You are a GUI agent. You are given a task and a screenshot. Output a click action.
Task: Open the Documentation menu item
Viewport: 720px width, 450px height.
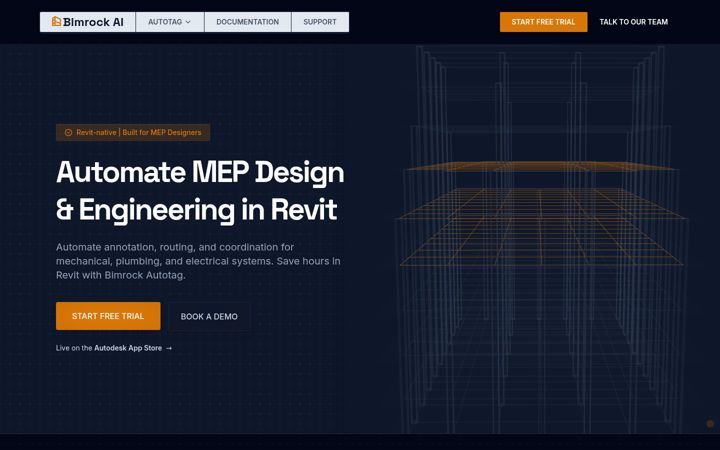point(248,22)
